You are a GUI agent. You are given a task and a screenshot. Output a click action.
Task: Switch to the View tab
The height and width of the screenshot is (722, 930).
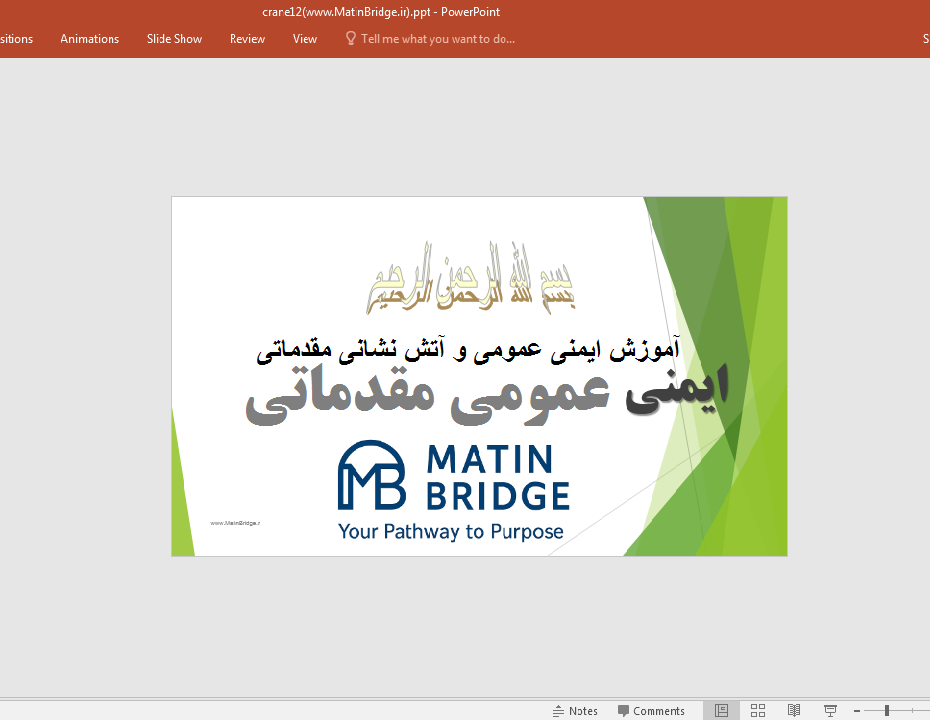(x=304, y=39)
